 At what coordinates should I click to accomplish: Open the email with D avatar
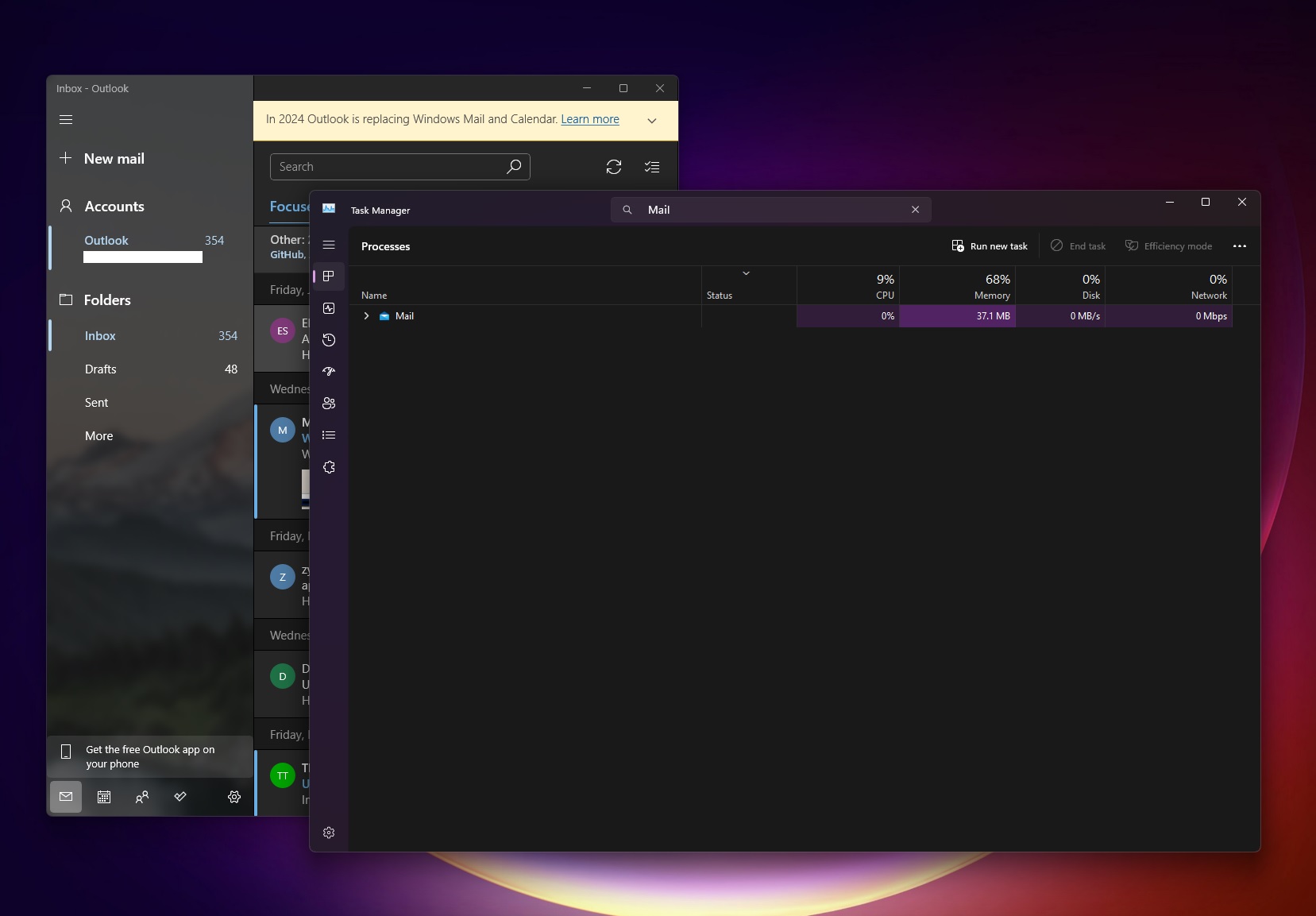click(x=283, y=685)
